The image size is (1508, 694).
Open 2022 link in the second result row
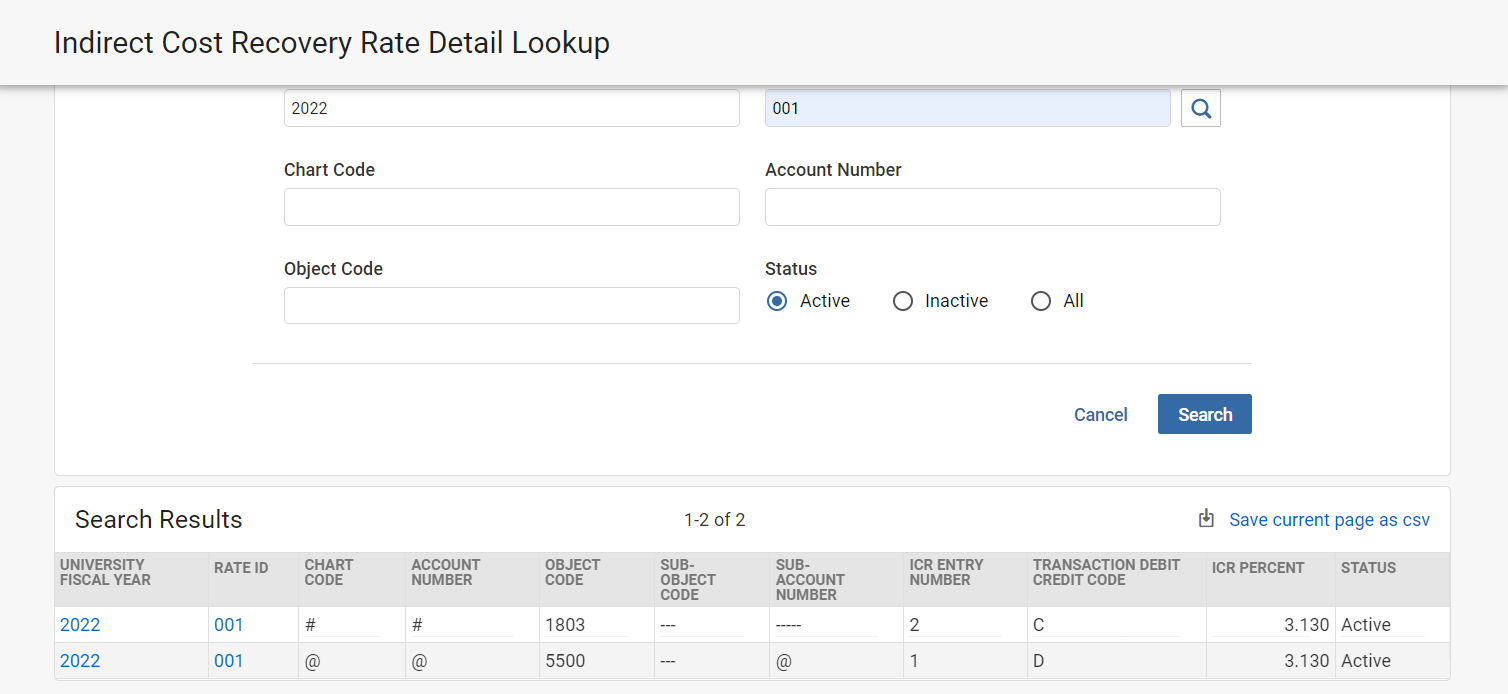coord(80,660)
